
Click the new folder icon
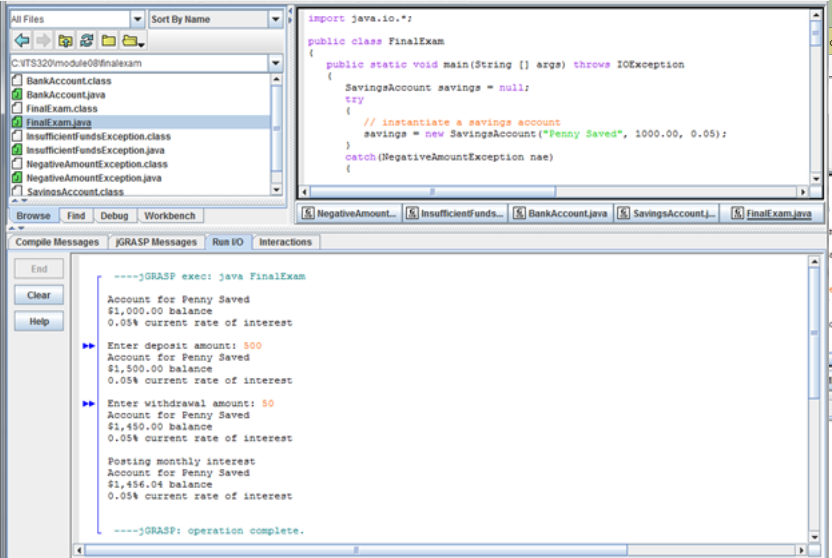pyautogui.click(x=109, y=41)
